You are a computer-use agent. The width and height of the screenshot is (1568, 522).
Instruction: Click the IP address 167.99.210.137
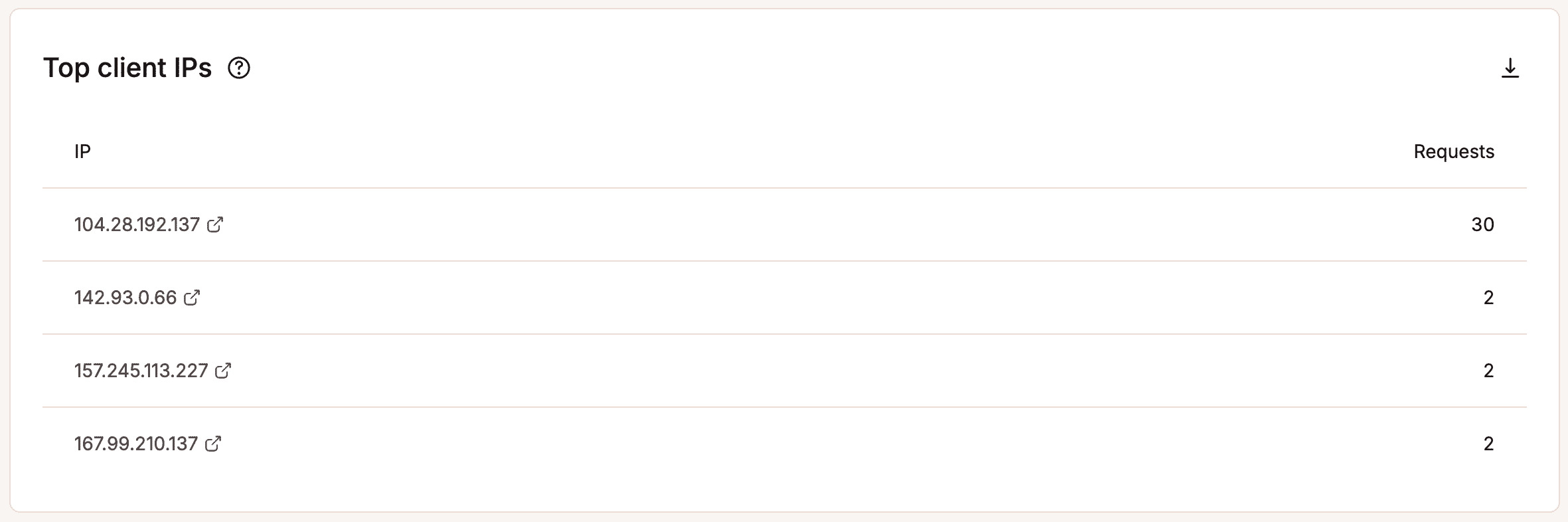[x=136, y=444]
